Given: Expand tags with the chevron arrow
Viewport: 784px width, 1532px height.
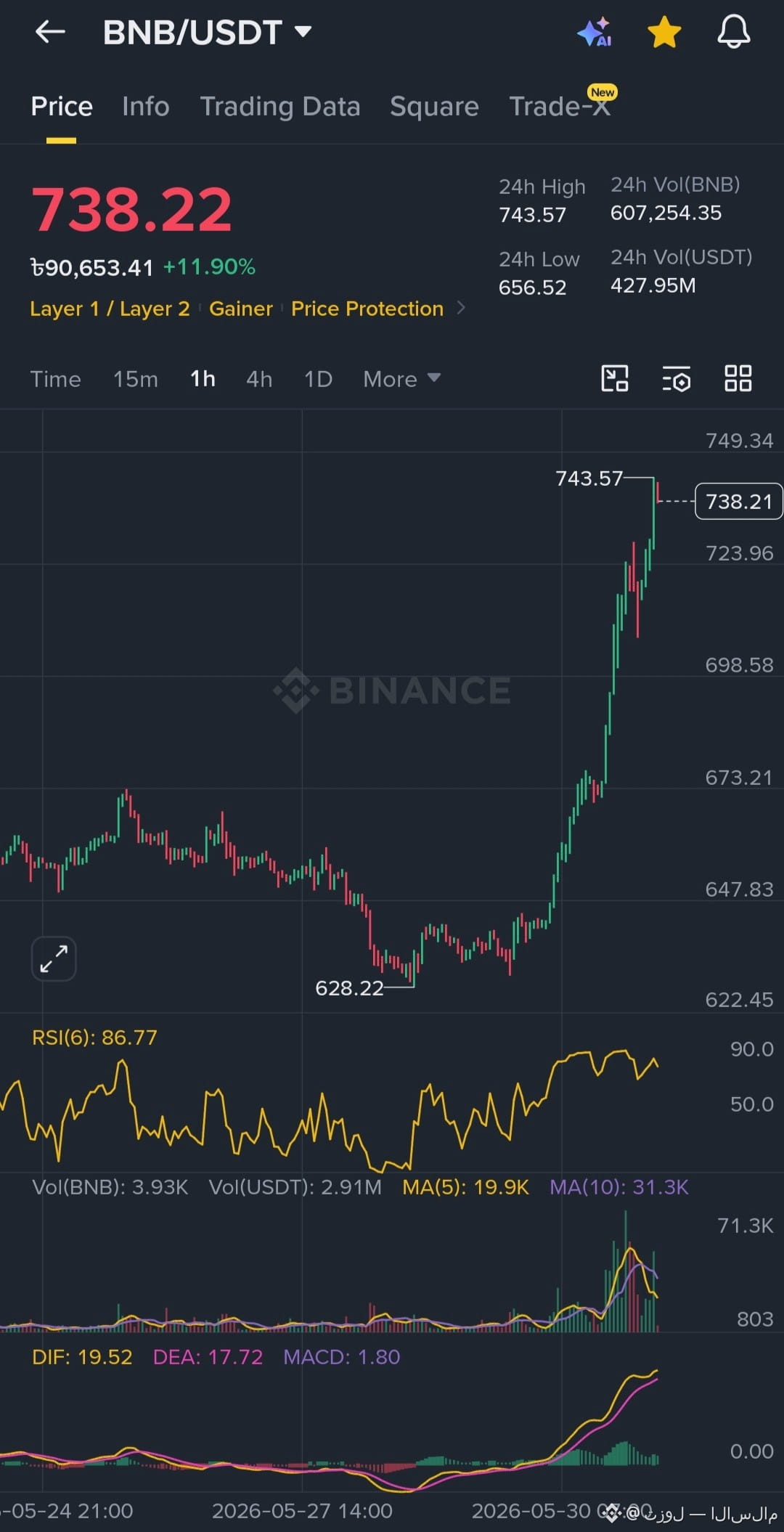Looking at the screenshot, I should click(x=461, y=308).
